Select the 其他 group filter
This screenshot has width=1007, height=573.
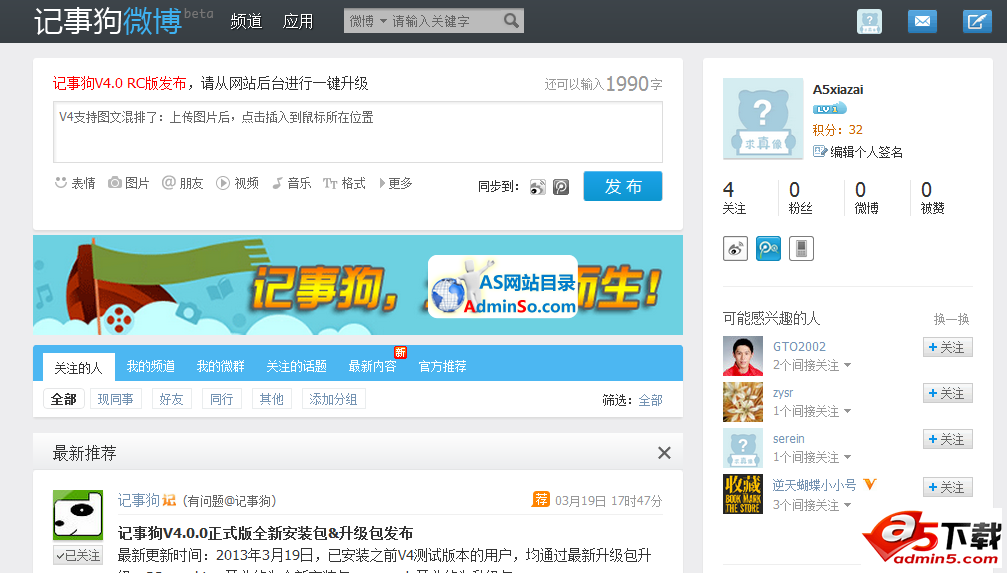coord(272,399)
